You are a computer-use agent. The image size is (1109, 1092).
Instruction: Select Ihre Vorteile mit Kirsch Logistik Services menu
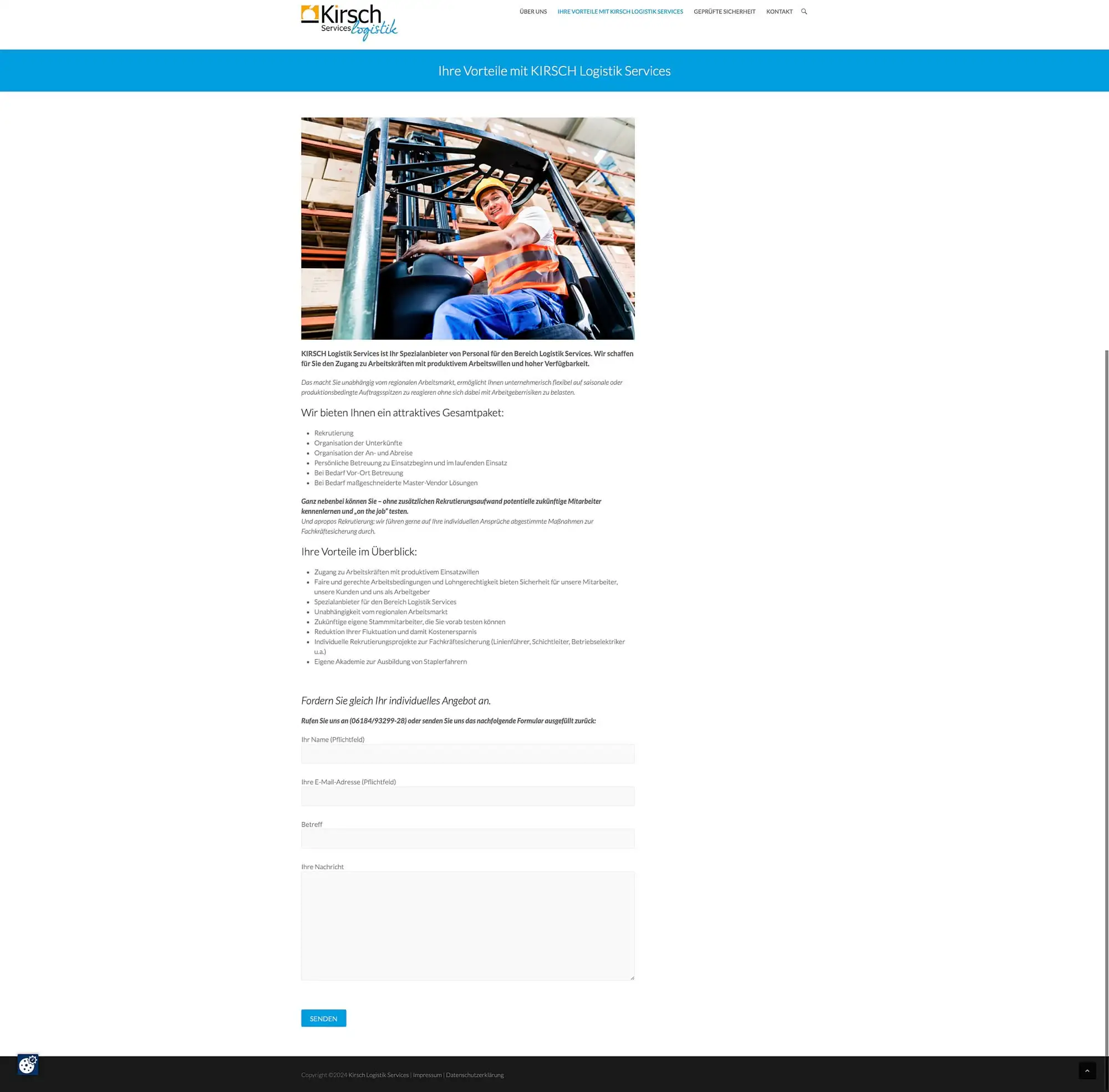pyautogui.click(x=619, y=12)
